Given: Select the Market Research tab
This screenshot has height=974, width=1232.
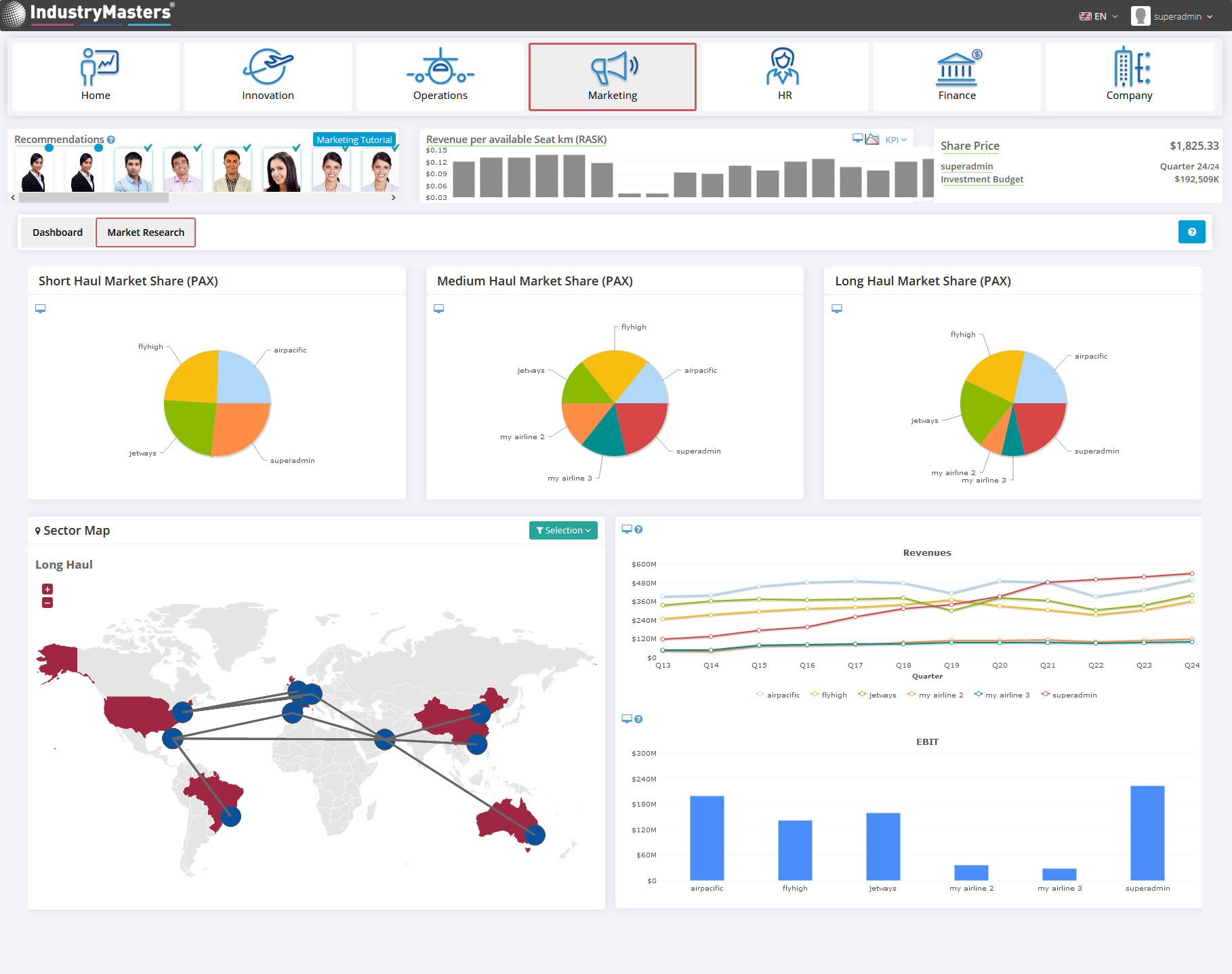Looking at the screenshot, I should (x=146, y=232).
